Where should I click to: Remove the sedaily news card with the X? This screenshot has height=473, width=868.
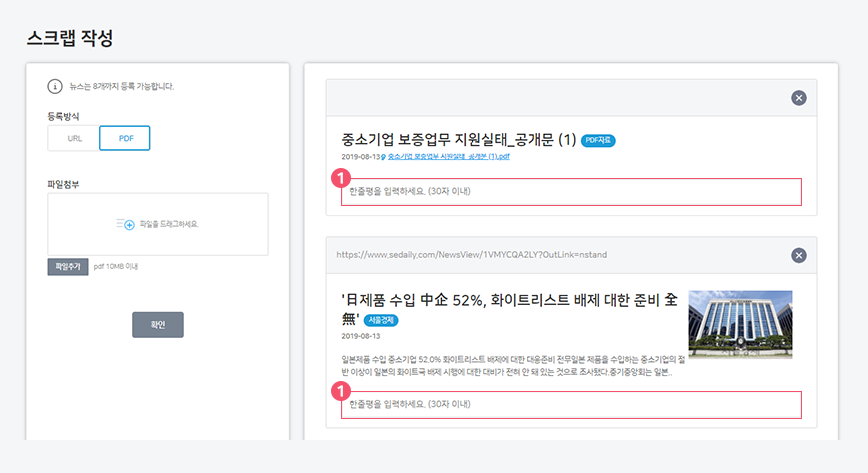[798, 255]
